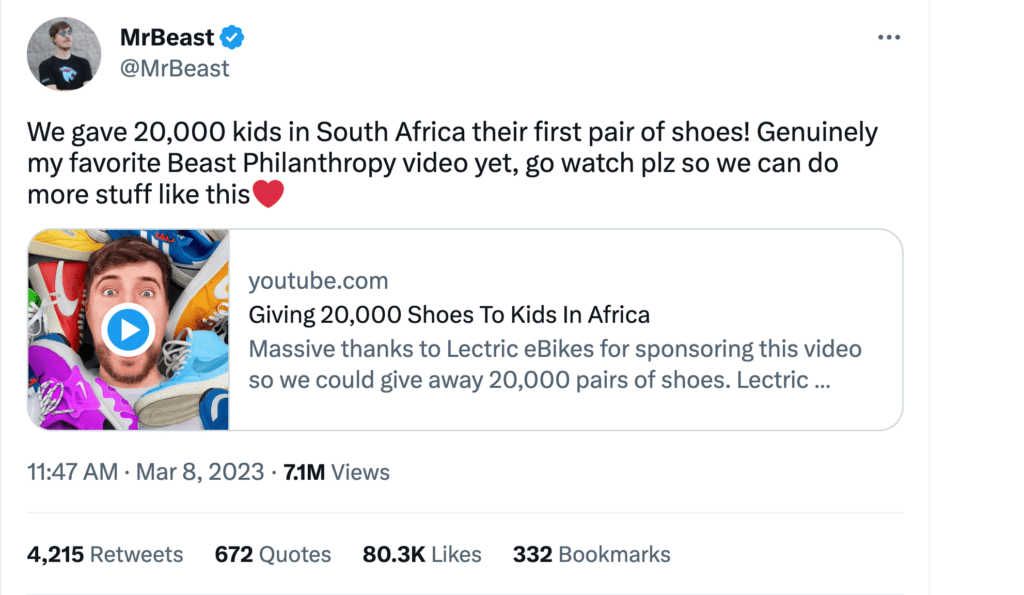Open 'Giving 20,000 Shoes To Kids' title
The height and width of the screenshot is (595, 1024).
point(449,315)
